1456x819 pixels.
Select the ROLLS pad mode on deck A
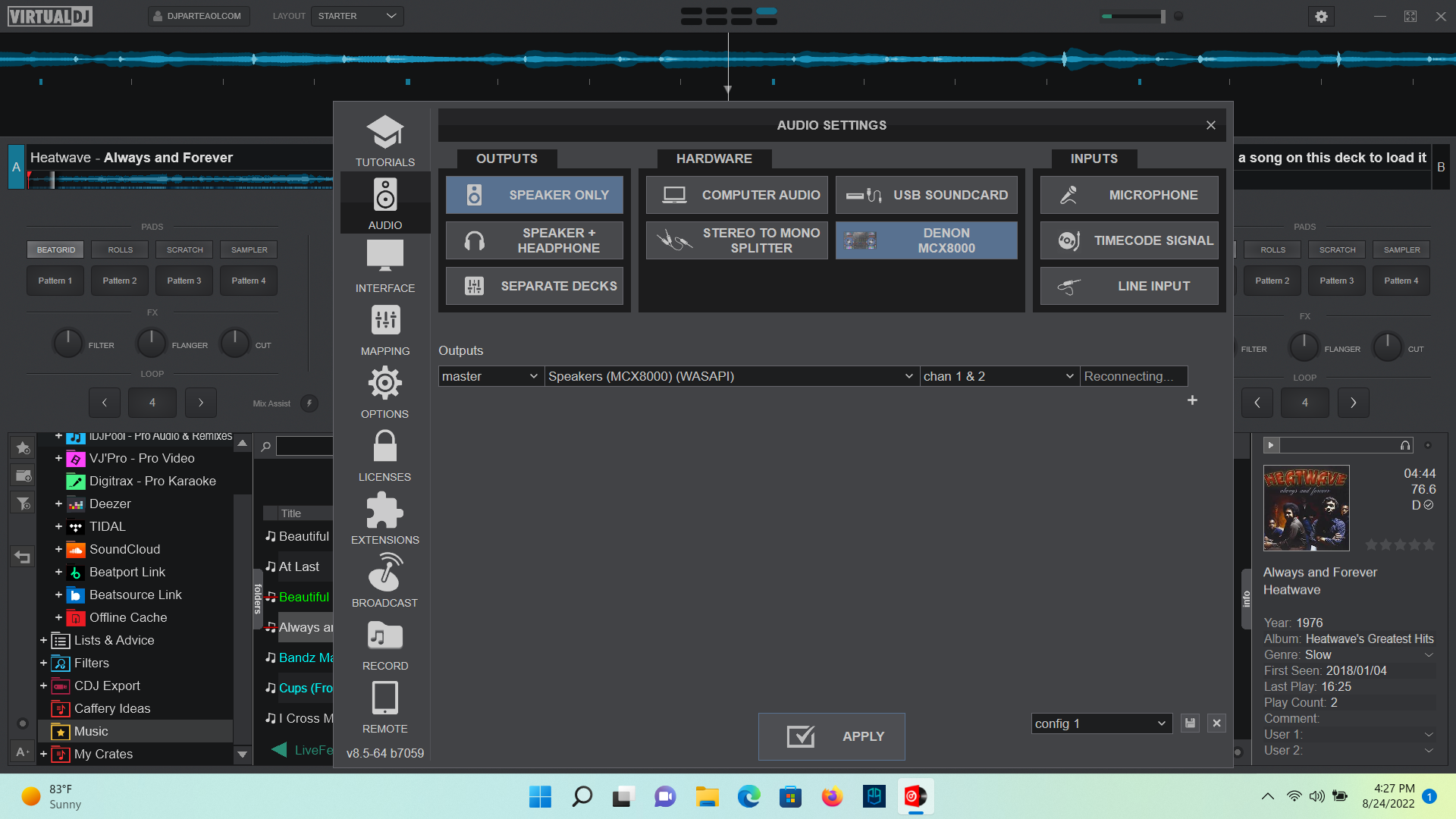pyautogui.click(x=120, y=249)
